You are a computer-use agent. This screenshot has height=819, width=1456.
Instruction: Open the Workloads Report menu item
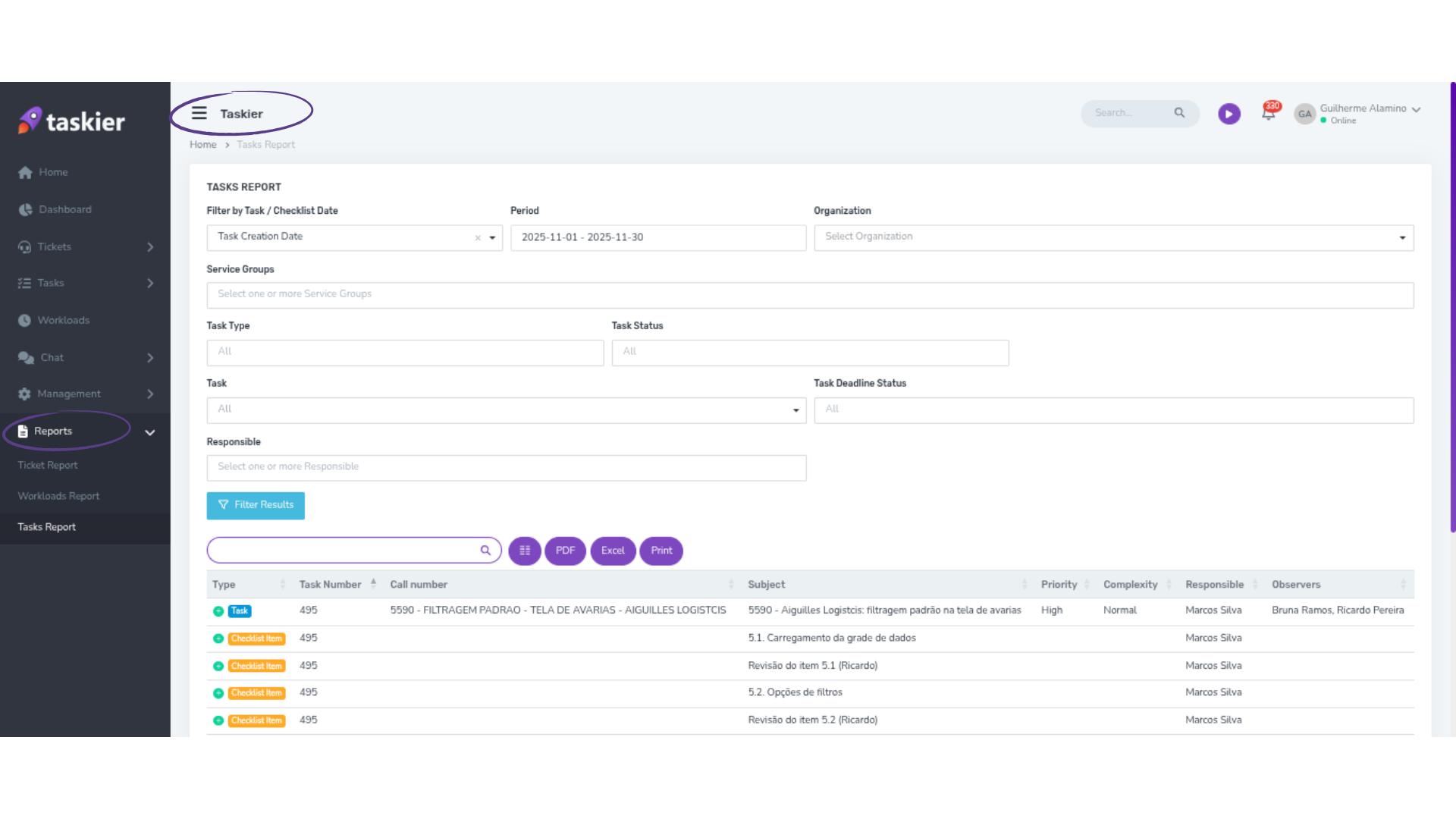tap(58, 496)
